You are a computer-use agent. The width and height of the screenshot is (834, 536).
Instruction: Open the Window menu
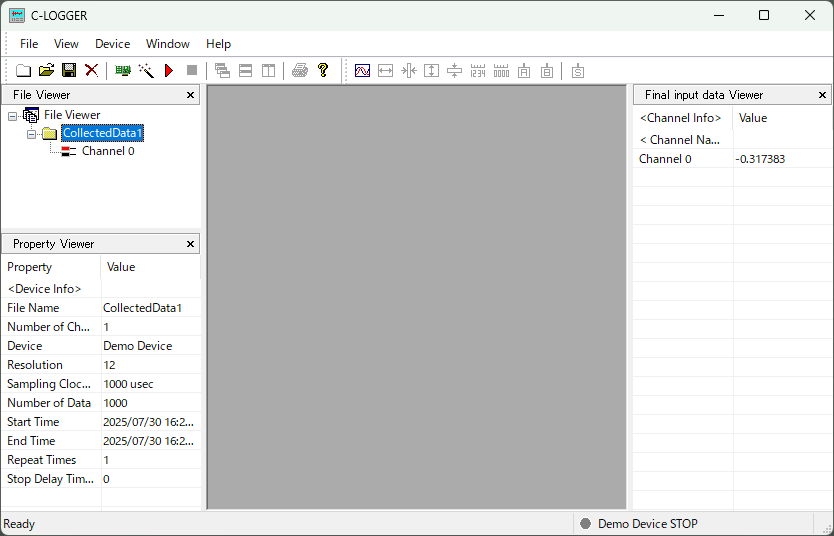(x=167, y=44)
